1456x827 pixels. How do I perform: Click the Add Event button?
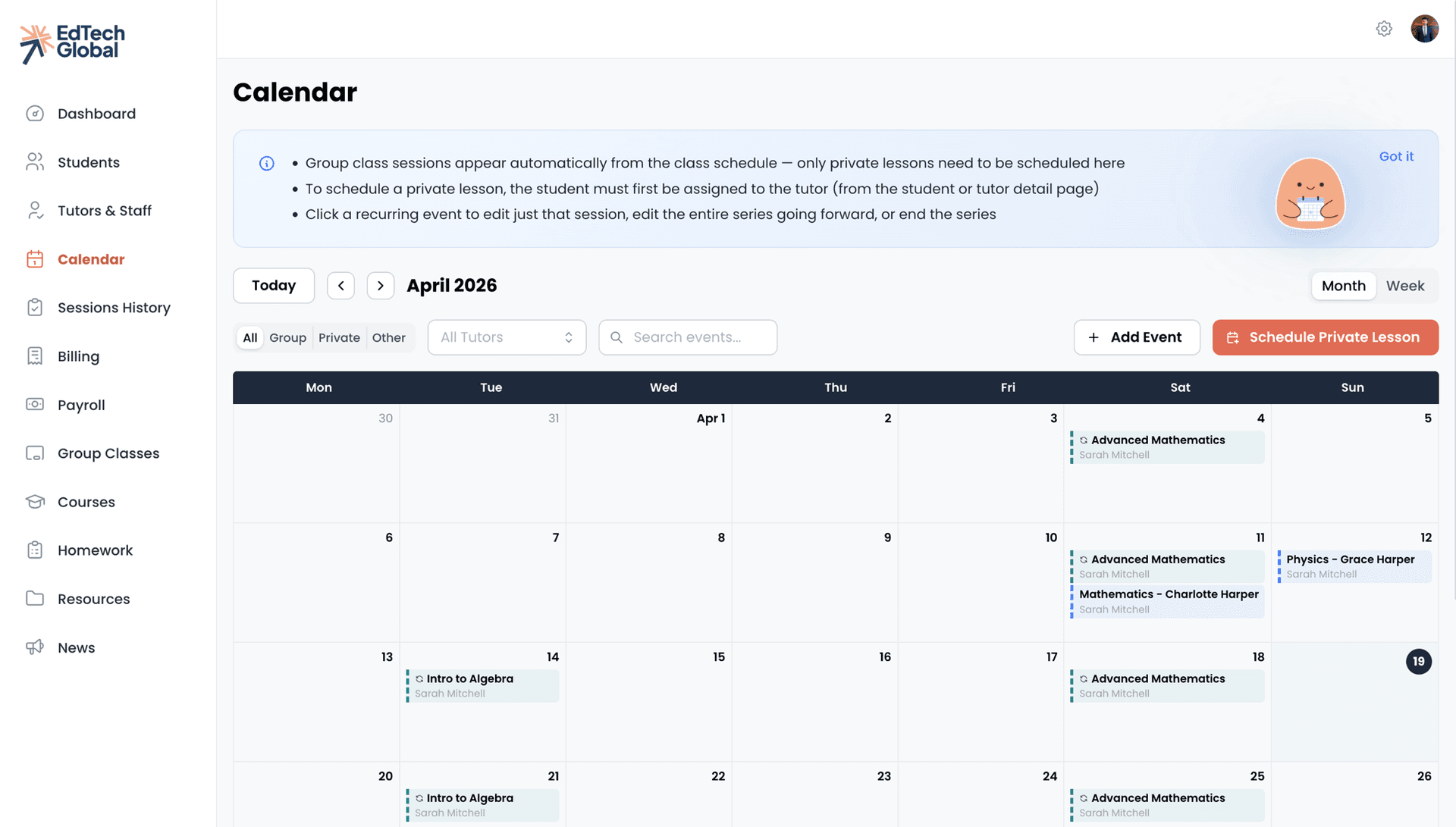[x=1137, y=337]
